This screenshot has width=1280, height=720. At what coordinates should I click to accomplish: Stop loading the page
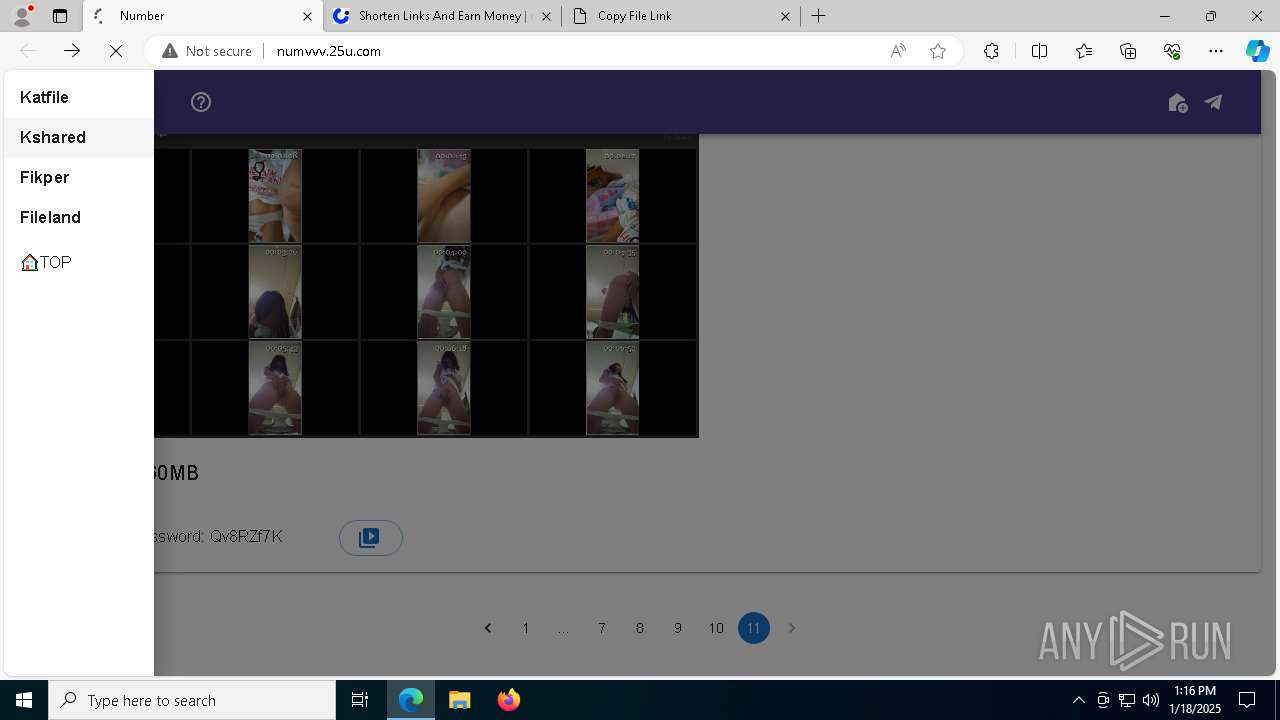point(116,51)
